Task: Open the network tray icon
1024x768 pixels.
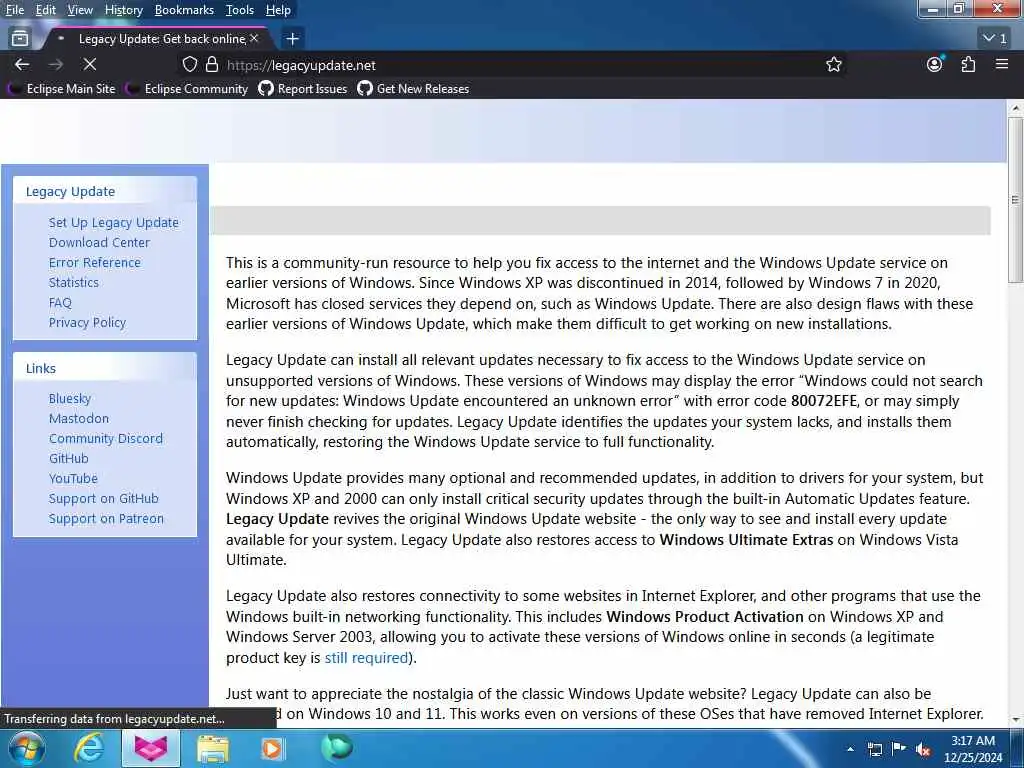Action: (x=874, y=749)
